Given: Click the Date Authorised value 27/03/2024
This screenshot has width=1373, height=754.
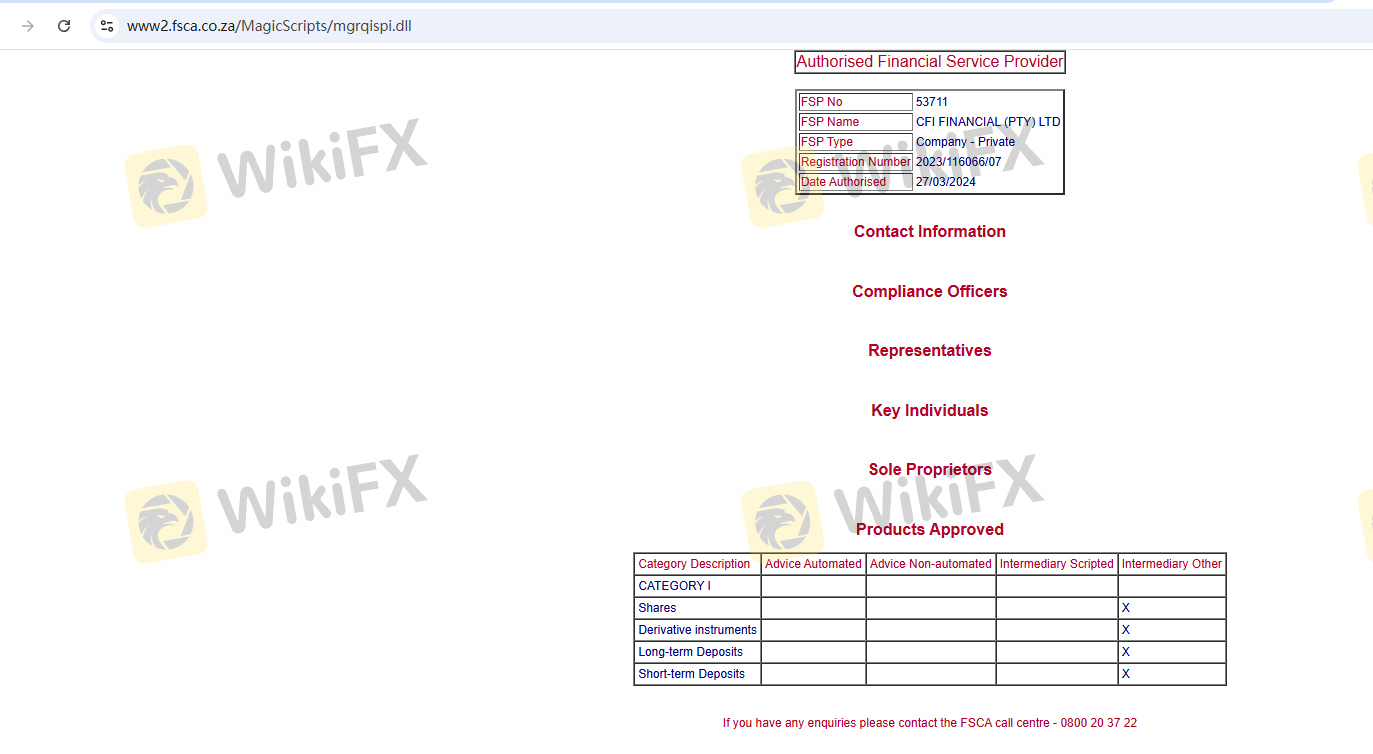Looking at the screenshot, I should click(x=945, y=182).
